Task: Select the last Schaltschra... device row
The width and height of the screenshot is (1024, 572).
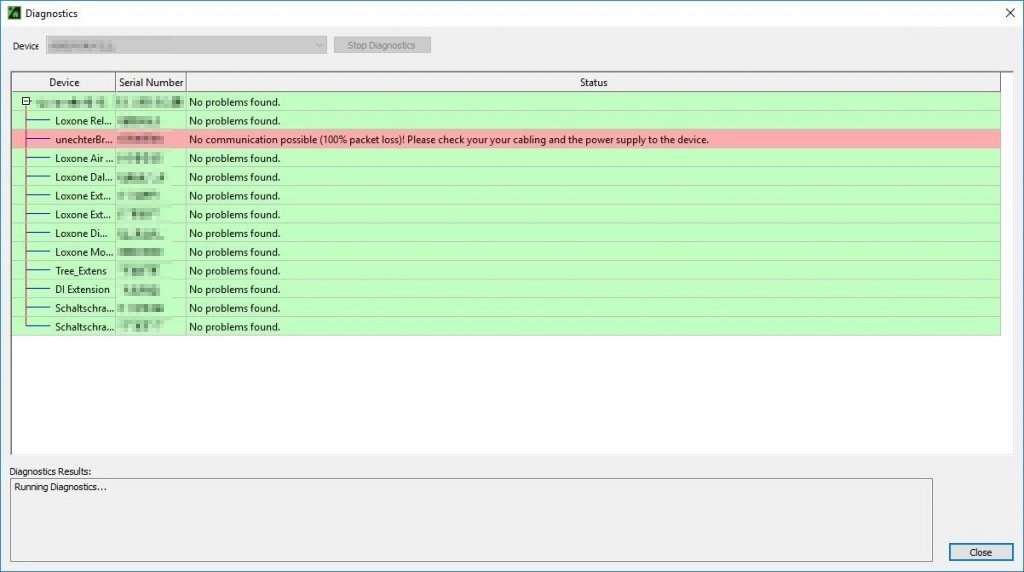Action: click(83, 327)
